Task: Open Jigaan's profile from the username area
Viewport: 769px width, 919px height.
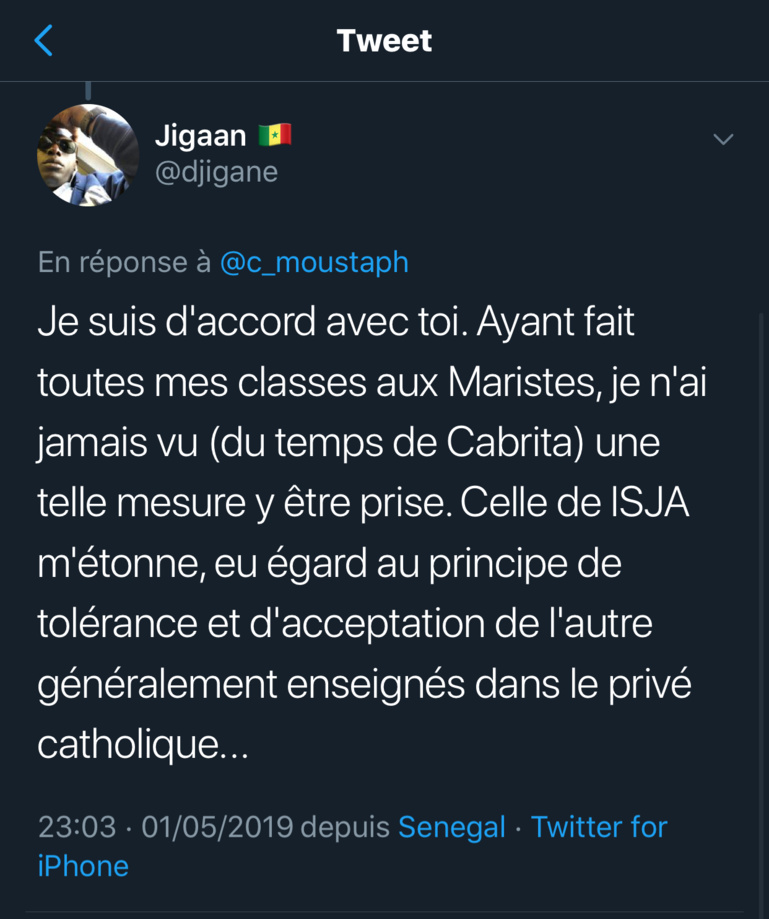Action: pos(218,171)
